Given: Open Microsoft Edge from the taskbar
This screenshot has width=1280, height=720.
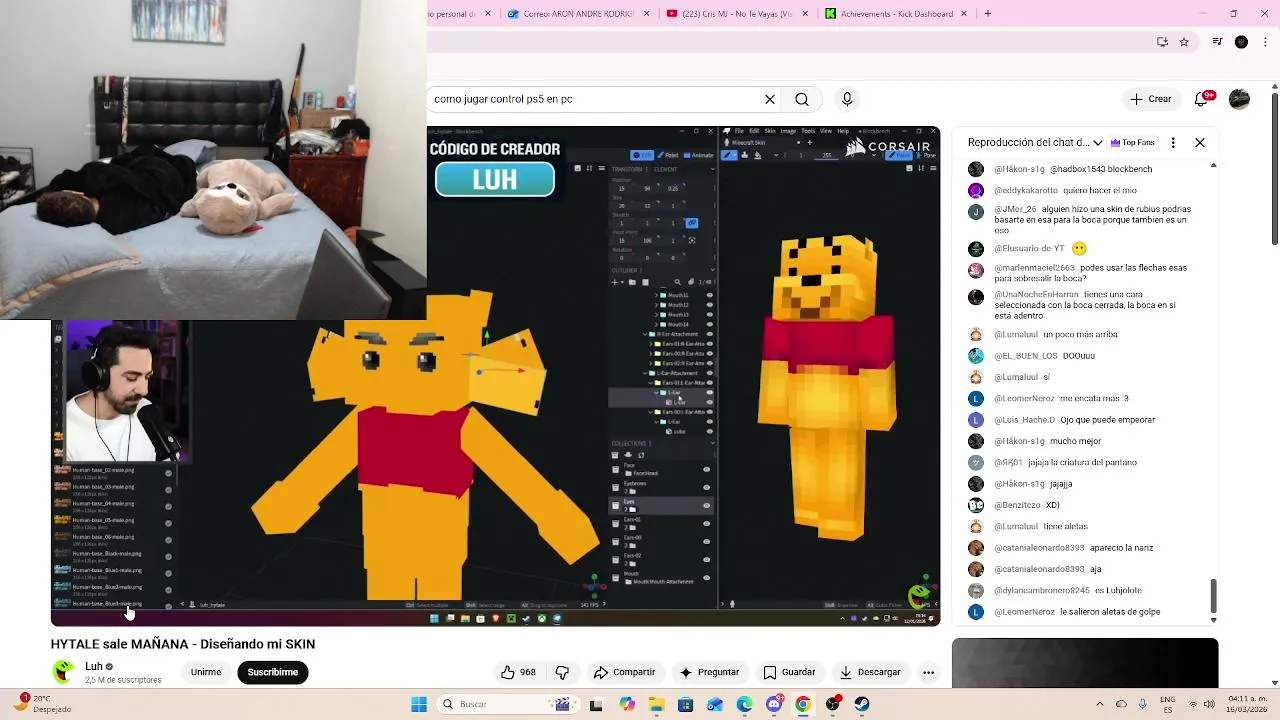Looking at the screenshot, I should click(x=744, y=704).
